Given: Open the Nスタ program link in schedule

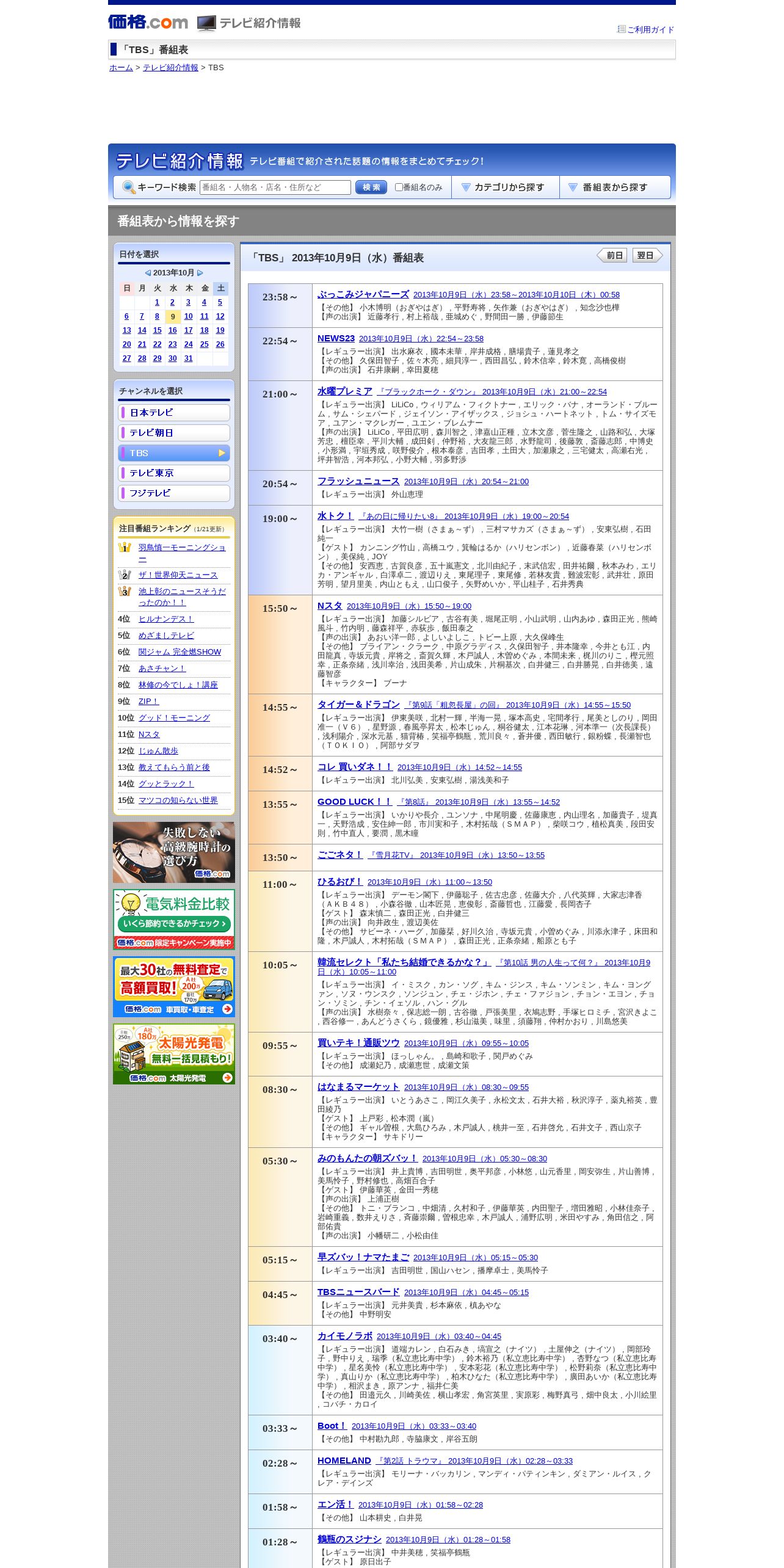Looking at the screenshot, I should pos(330,606).
